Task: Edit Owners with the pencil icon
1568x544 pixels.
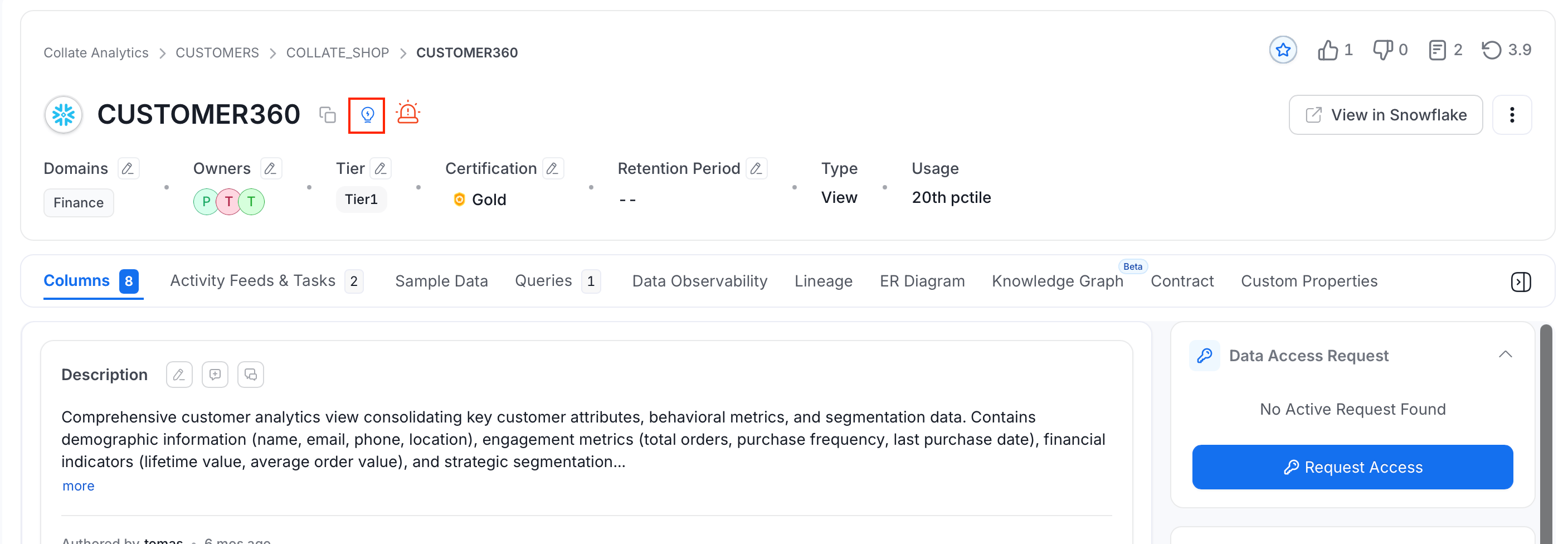Action: pyautogui.click(x=271, y=169)
